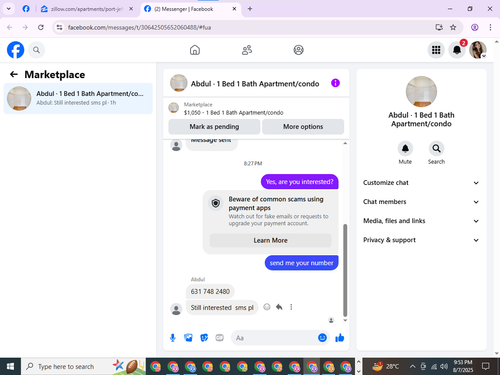This screenshot has height=375, width=500.
Task: Expand Media, files and links section
Action: pos(421,221)
